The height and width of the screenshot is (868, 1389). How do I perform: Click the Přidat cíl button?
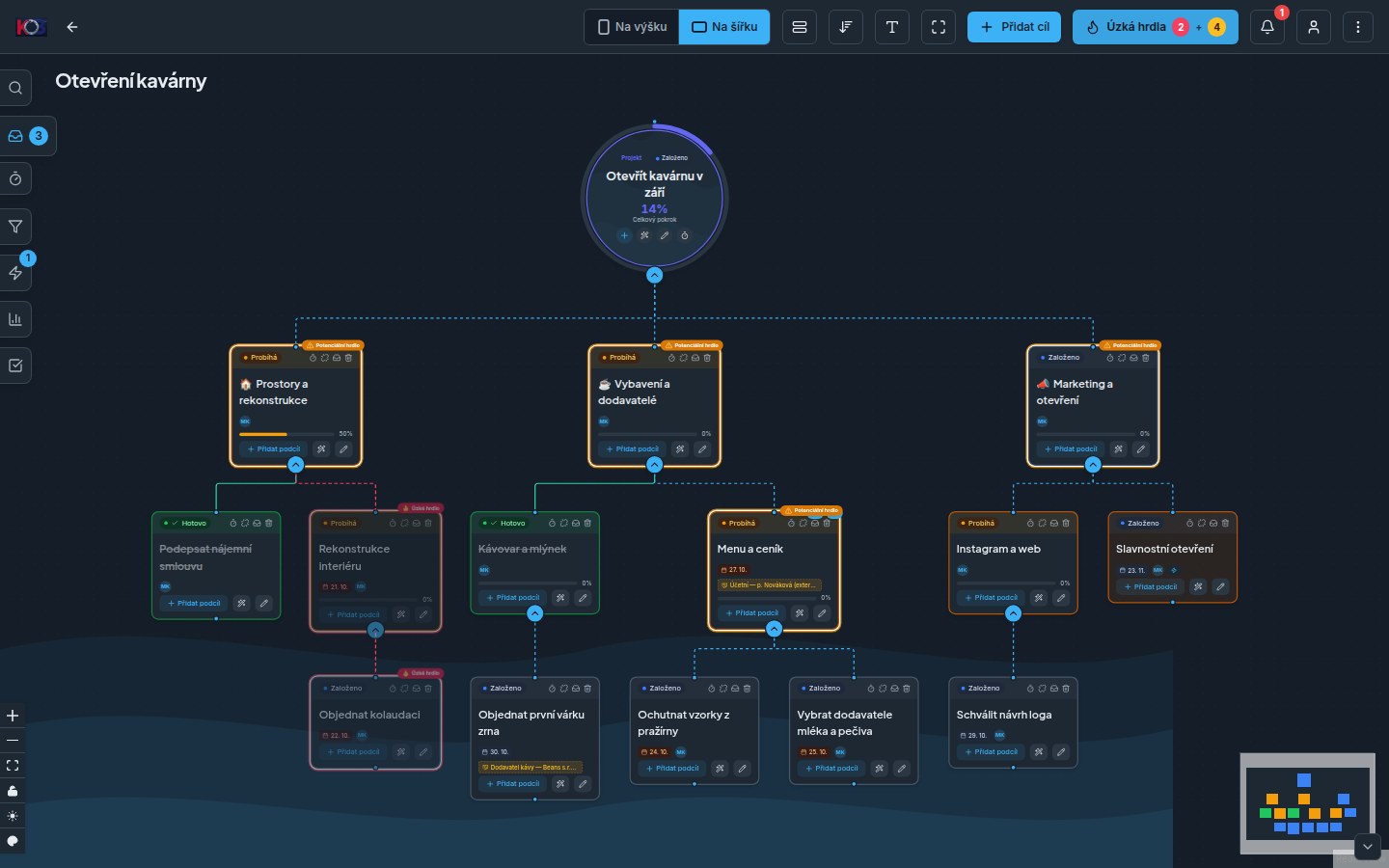pos(1014,27)
